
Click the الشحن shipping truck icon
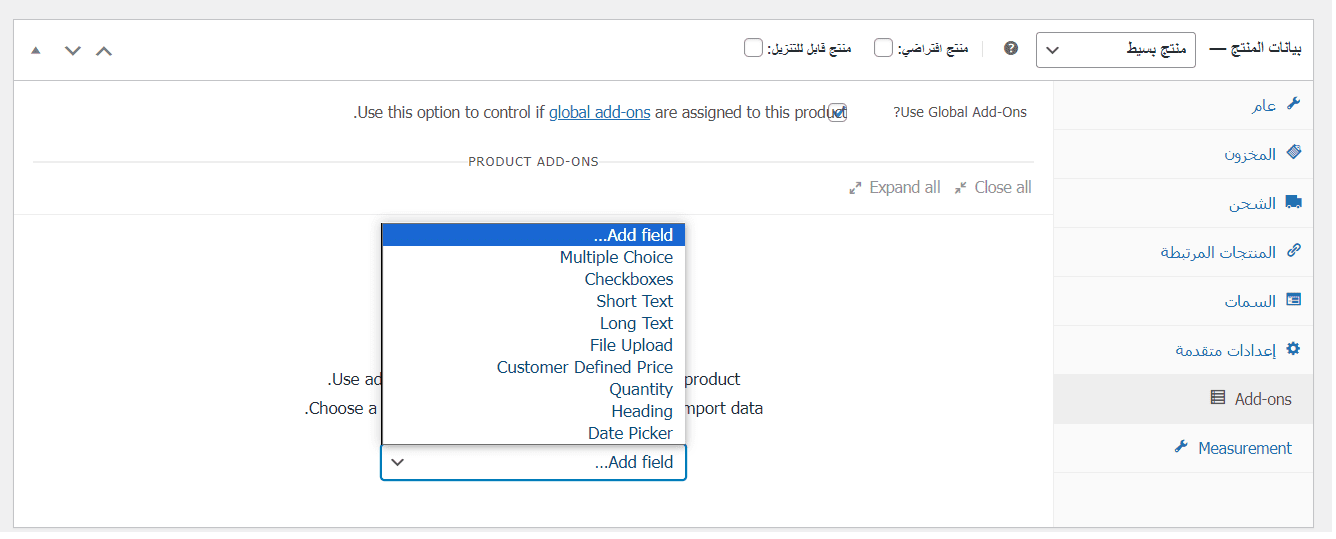[x=1293, y=202]
